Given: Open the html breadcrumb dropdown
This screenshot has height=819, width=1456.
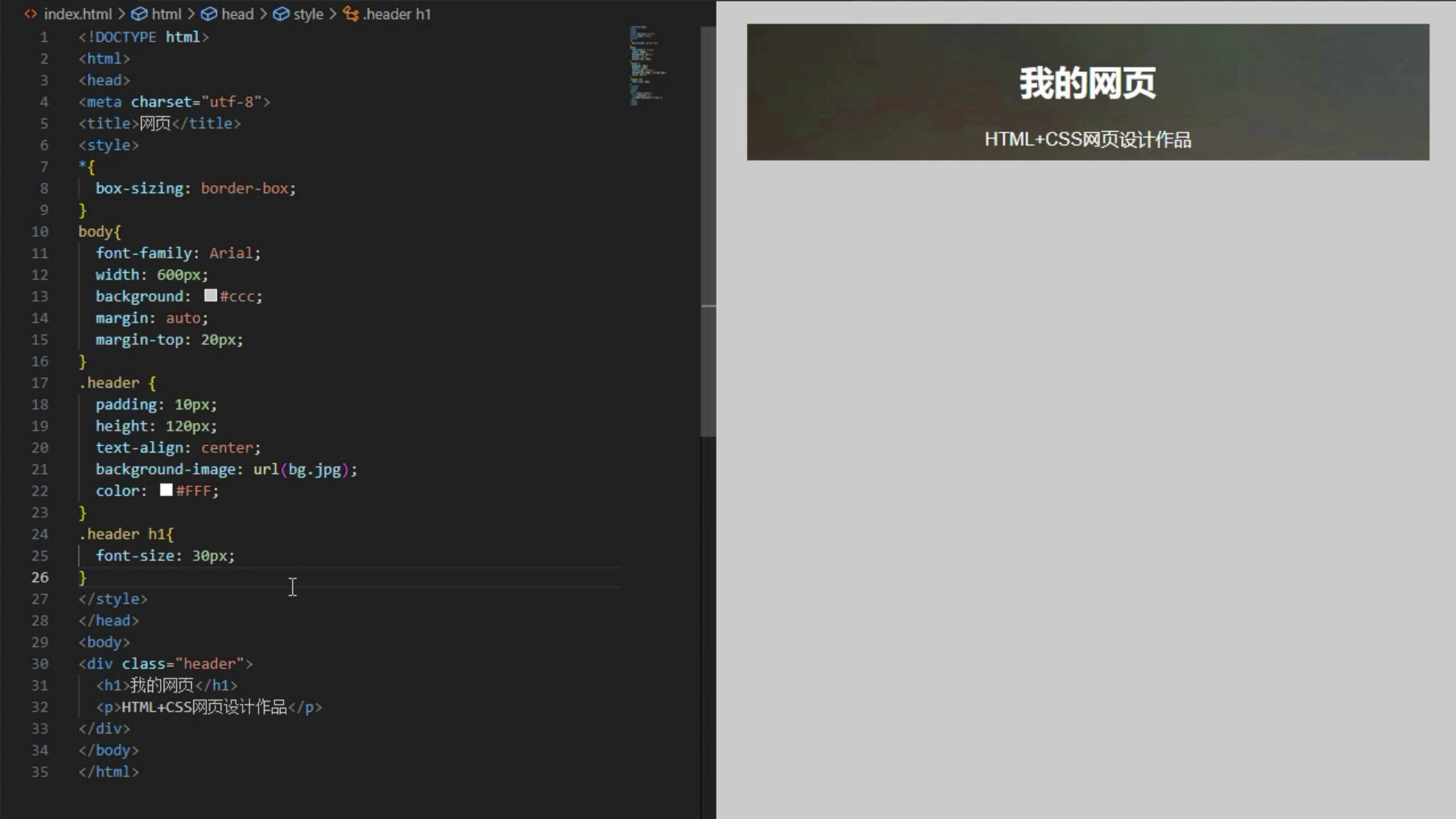Looking at the screenshot, I should coord(166,14).
